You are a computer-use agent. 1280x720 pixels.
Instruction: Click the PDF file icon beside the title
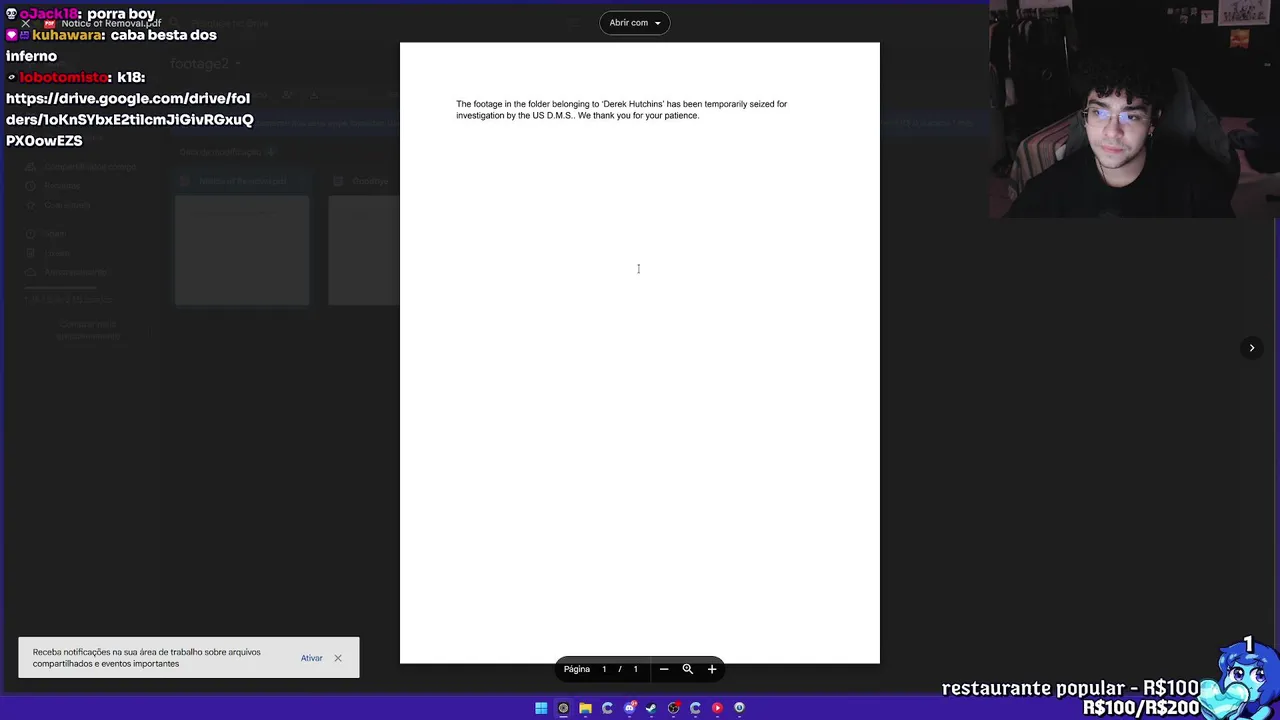tap(50, 23)
